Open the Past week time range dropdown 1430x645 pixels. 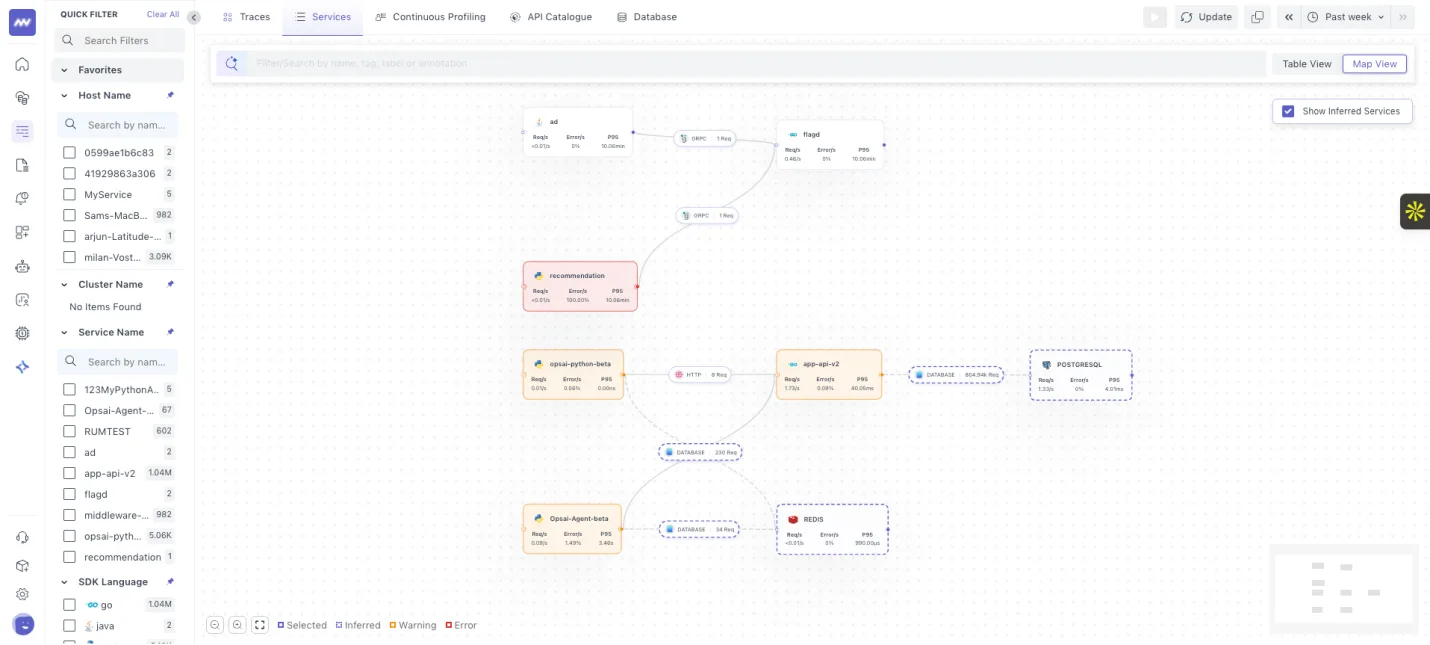(1346, 17)
